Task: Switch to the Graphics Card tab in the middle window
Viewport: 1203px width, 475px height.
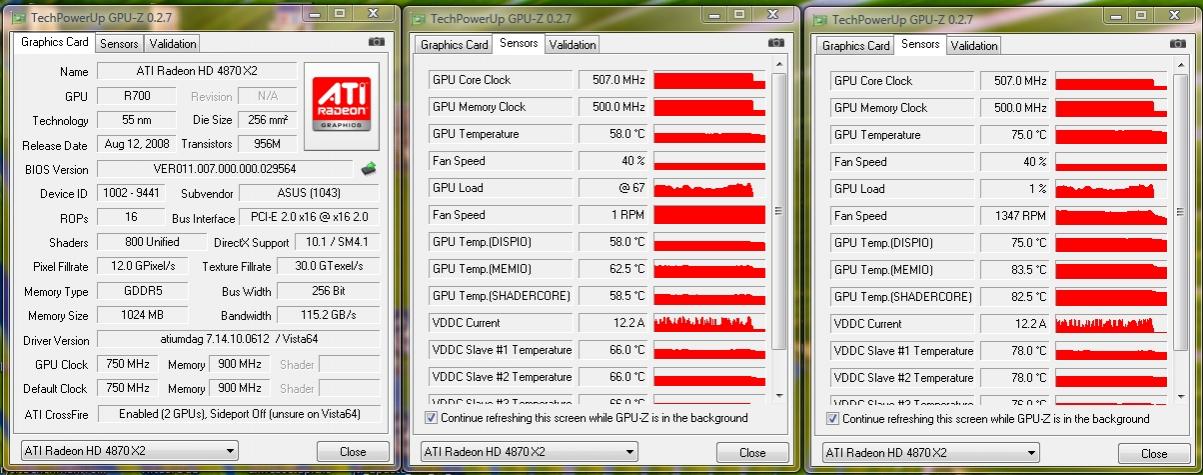Action: [455, 44]
